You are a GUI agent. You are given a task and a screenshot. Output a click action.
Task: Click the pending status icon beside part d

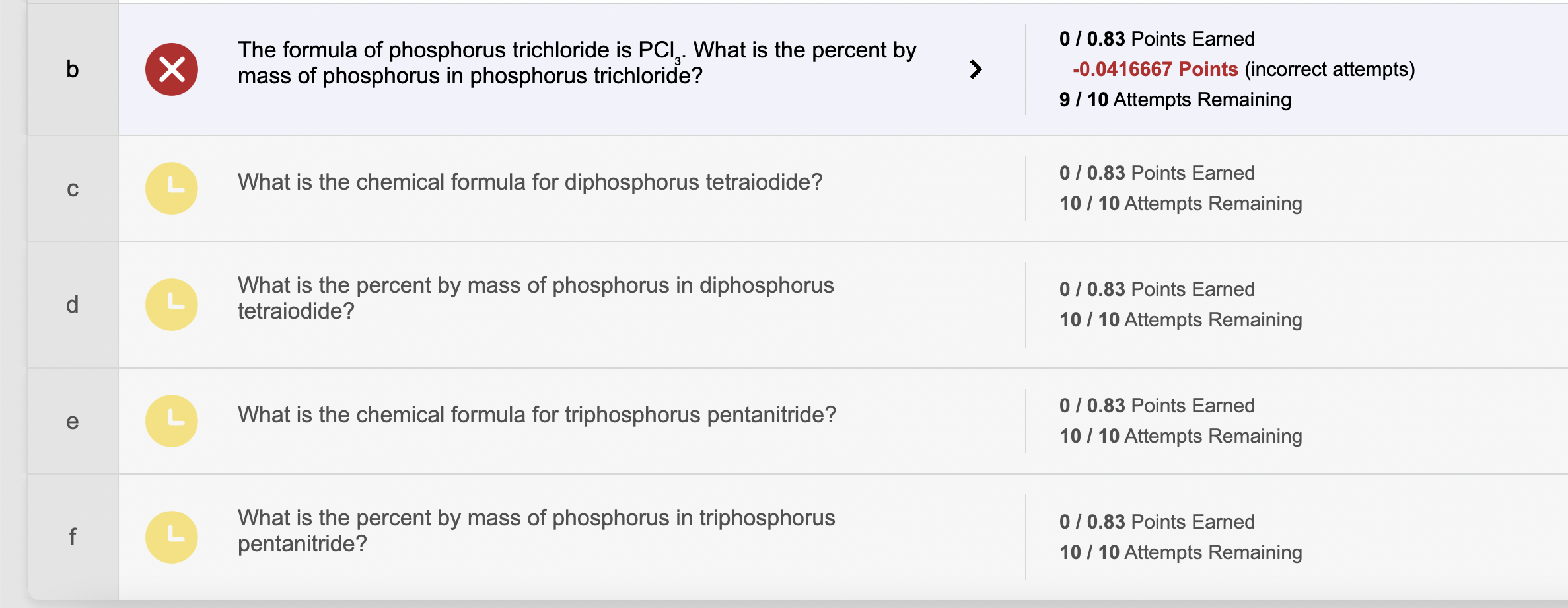coord(171,304)
